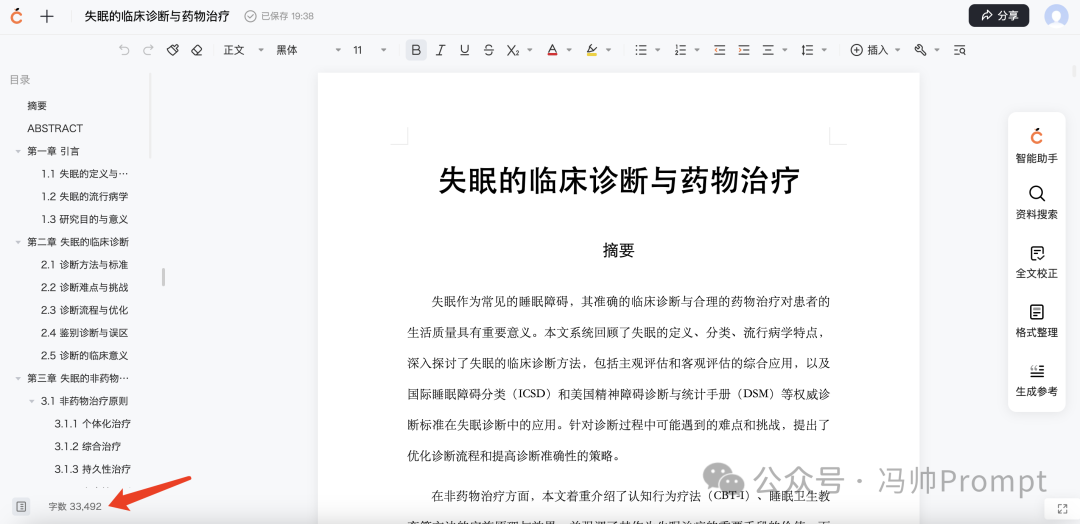The height and width of the screenshot is (524, 1080).
Task: Click the clear formatting eraser icon
Action: tap(197, 50)
